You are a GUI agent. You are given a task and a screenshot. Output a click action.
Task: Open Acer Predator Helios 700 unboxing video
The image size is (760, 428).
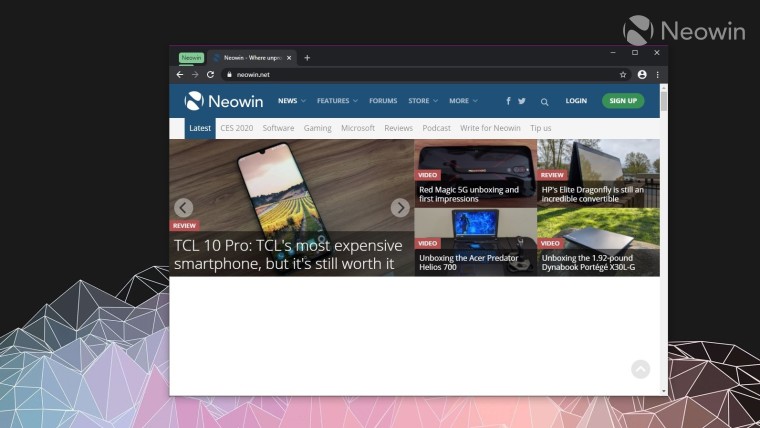pyautogui.click(x=468, y=262)
